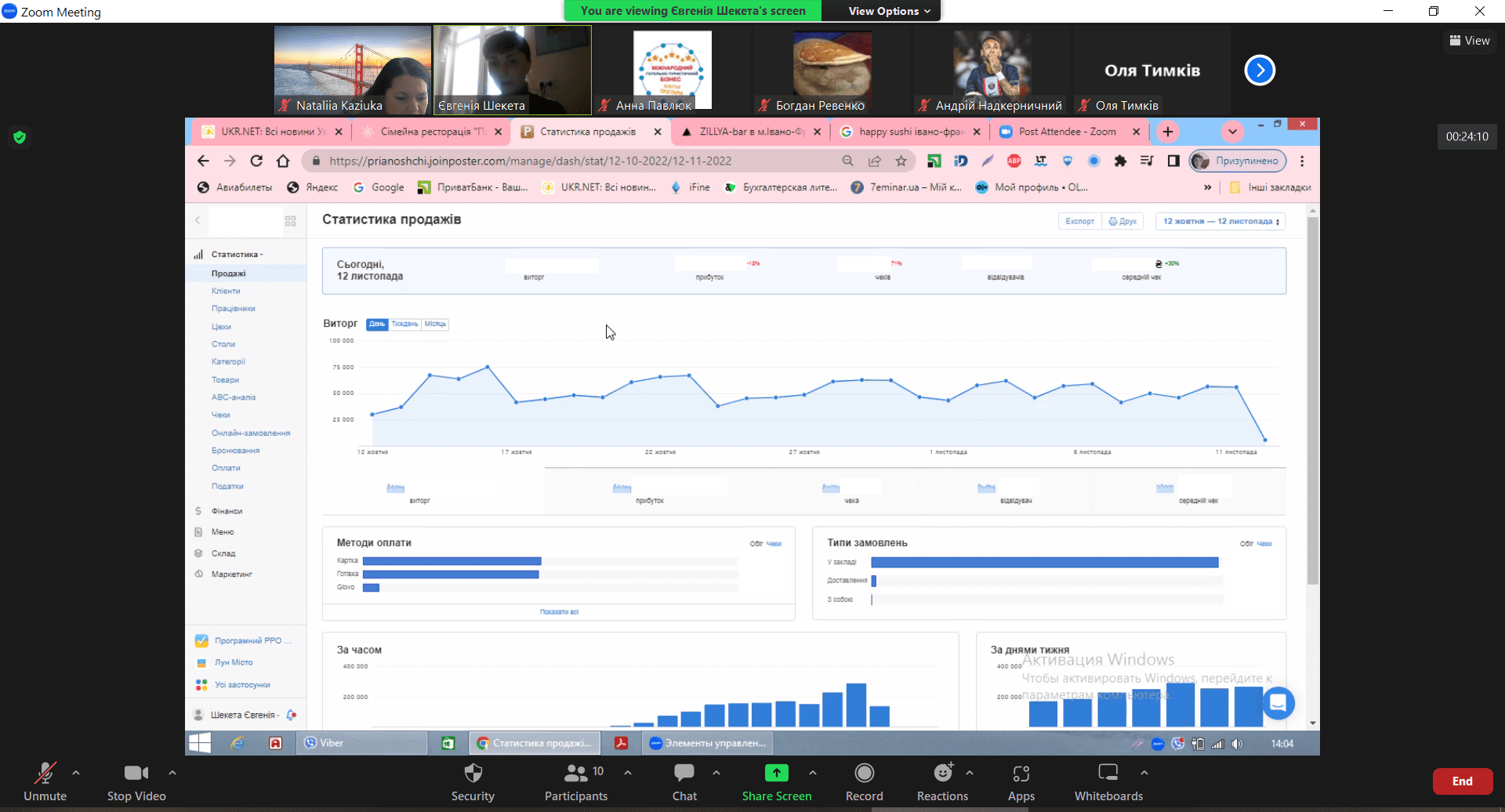This screenshot has width=1505, height=812.
Task: Click green encryption shield icon
Action: point(20,137)
